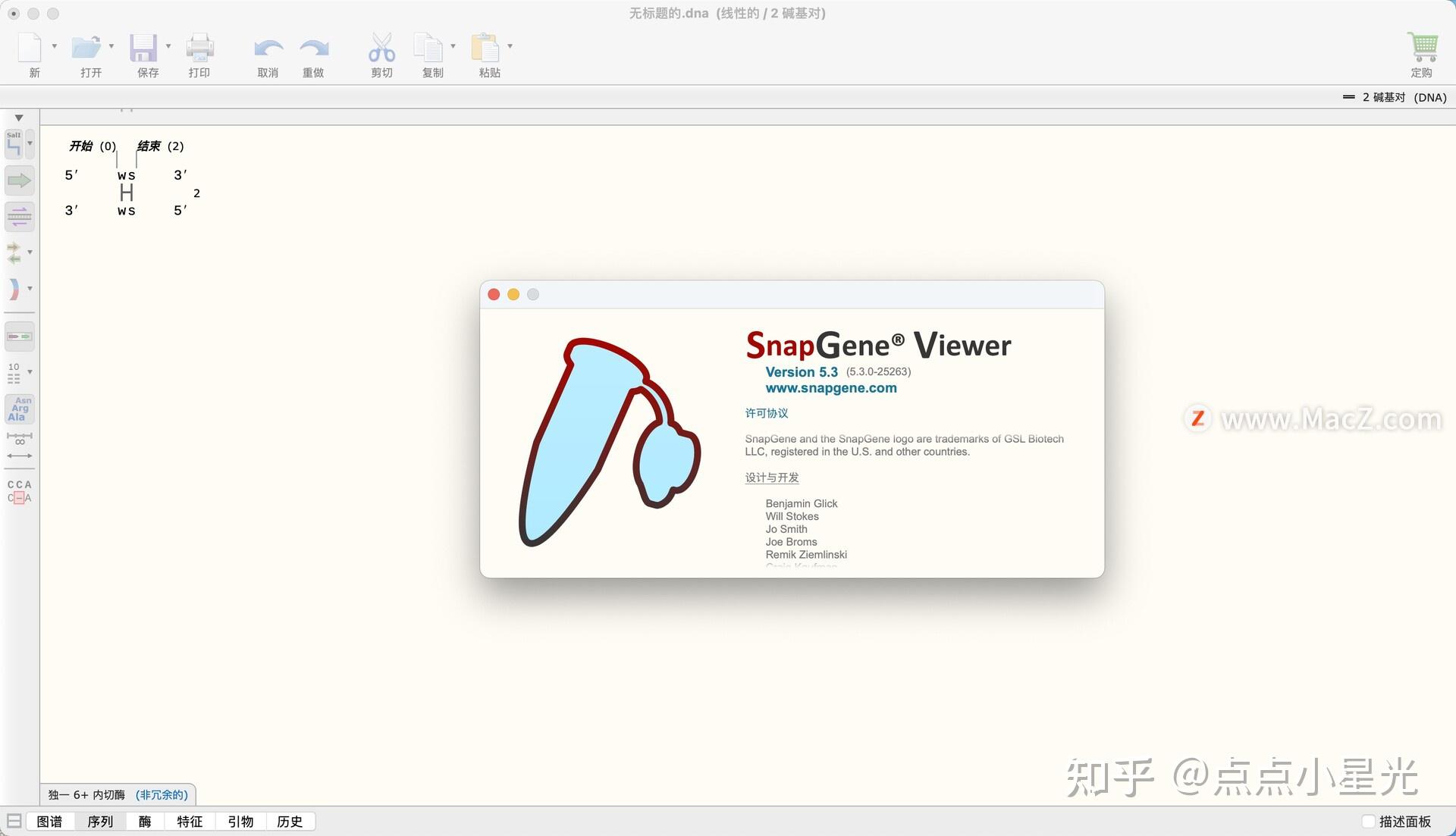Collapse sidebar with top triangle arrow
This screenshot has width=1456, height=836.
[19, 117]
